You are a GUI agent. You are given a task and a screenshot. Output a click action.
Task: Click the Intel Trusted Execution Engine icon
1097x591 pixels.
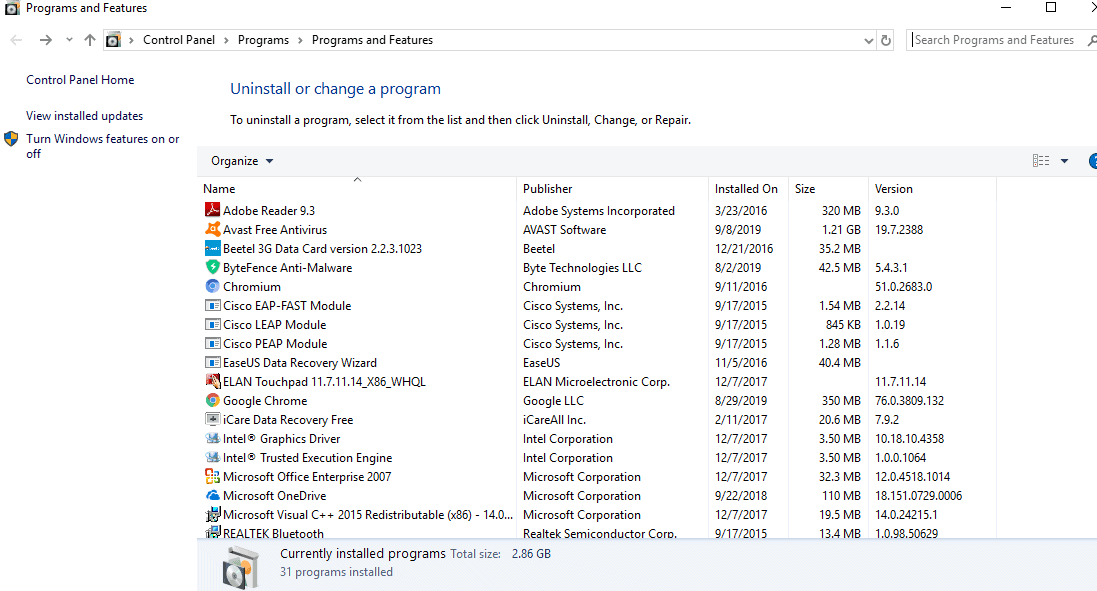[x=212, y=457]
